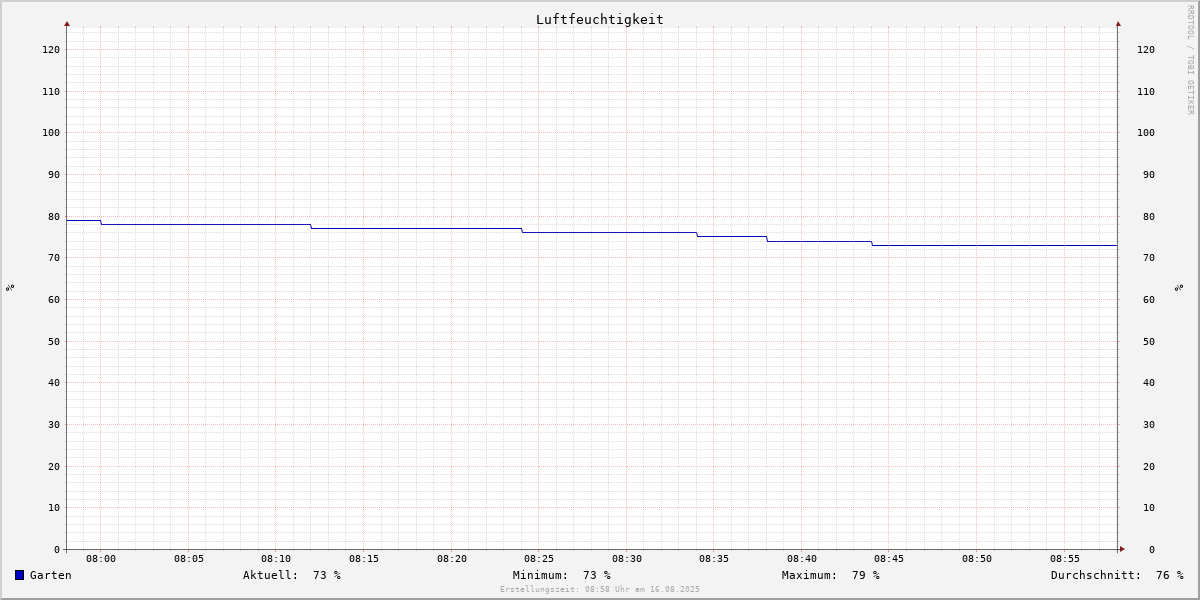Click the 08:10 time axis label
This screenshot has width=1200, height=600.
tap(276, 559)
